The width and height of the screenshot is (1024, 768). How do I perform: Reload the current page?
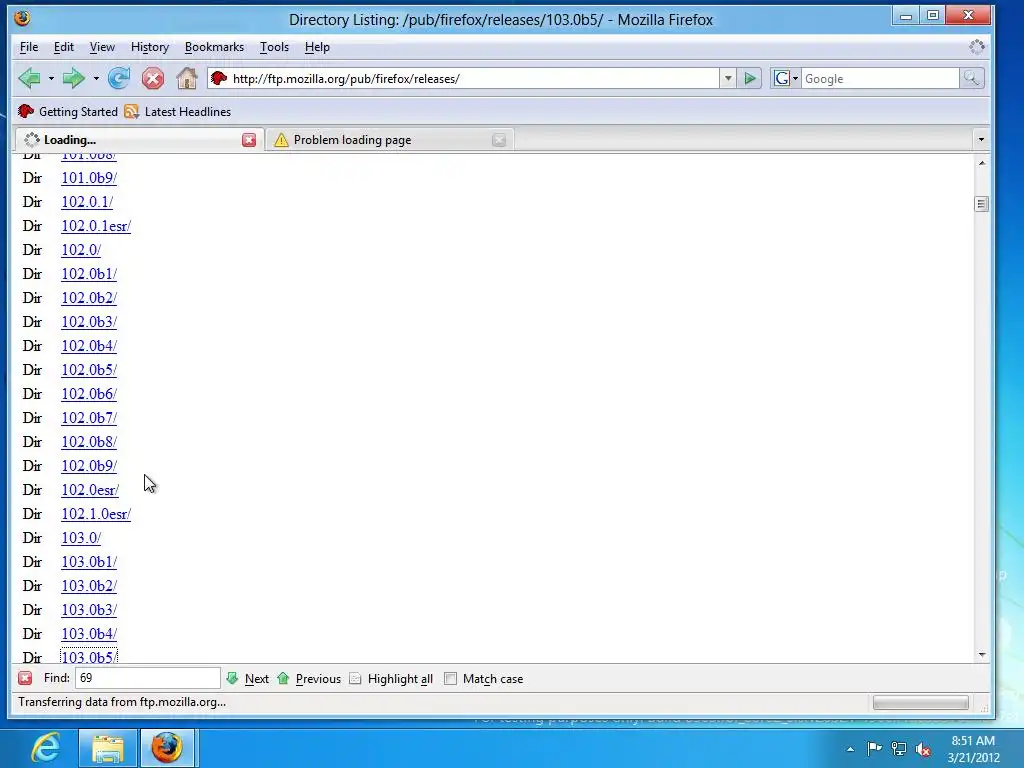tap(119, 79)
